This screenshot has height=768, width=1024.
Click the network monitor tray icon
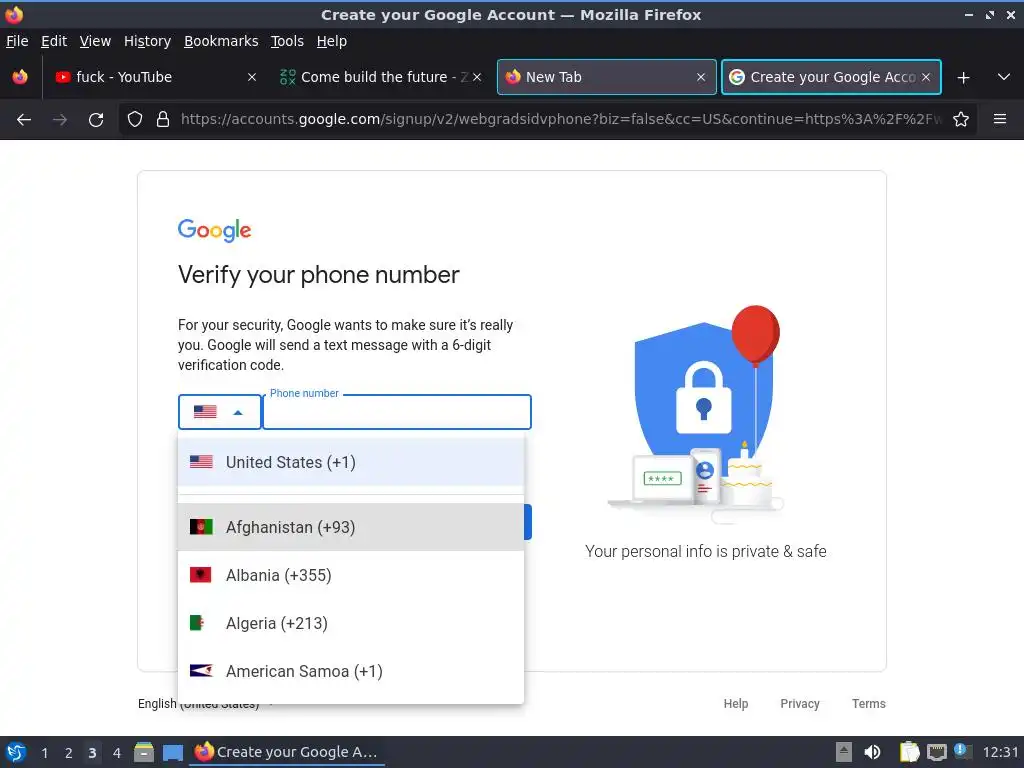coord(936,753)
